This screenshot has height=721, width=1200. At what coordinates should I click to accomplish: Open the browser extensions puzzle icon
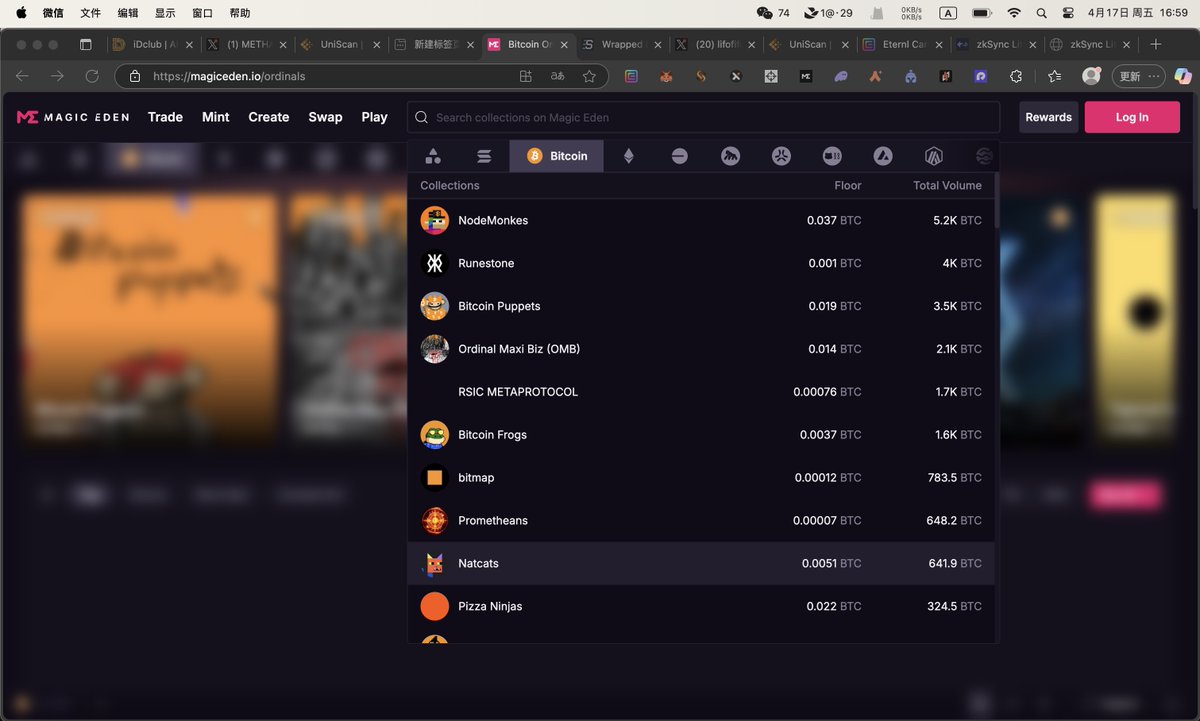tap(1016, 76)
